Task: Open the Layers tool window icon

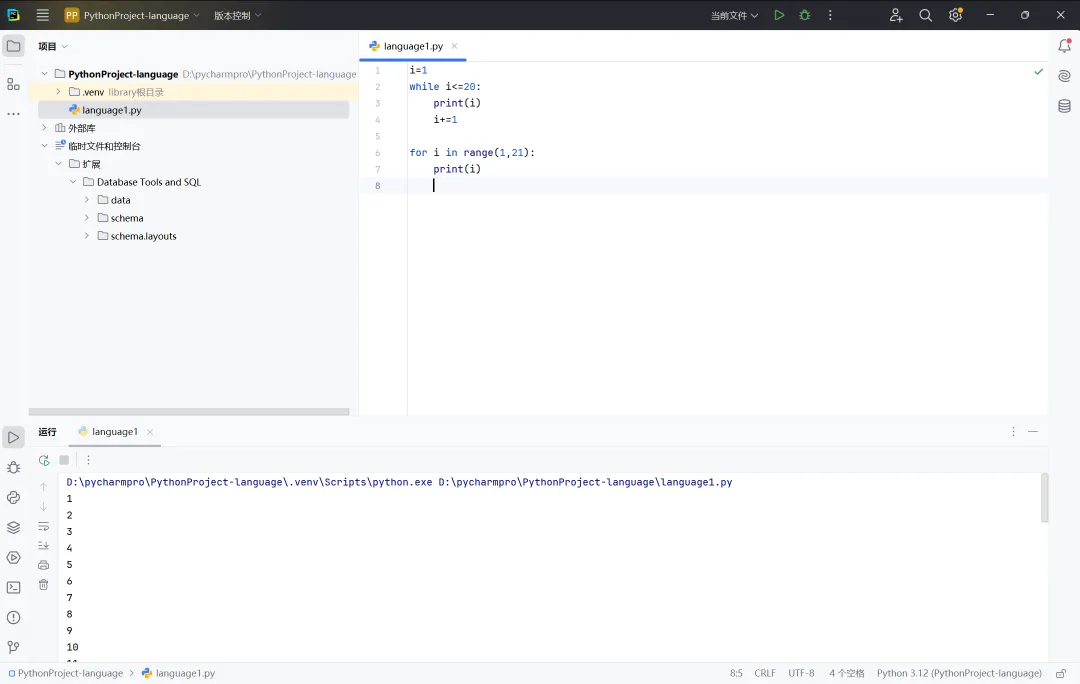Action: [x=13, y=528]
